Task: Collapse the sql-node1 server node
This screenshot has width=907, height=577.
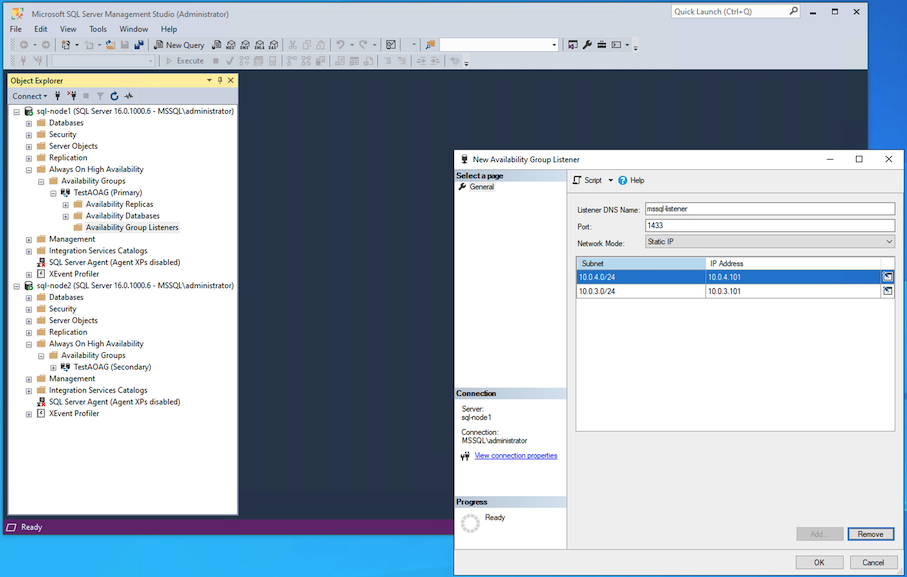Action: pos(17,112)
